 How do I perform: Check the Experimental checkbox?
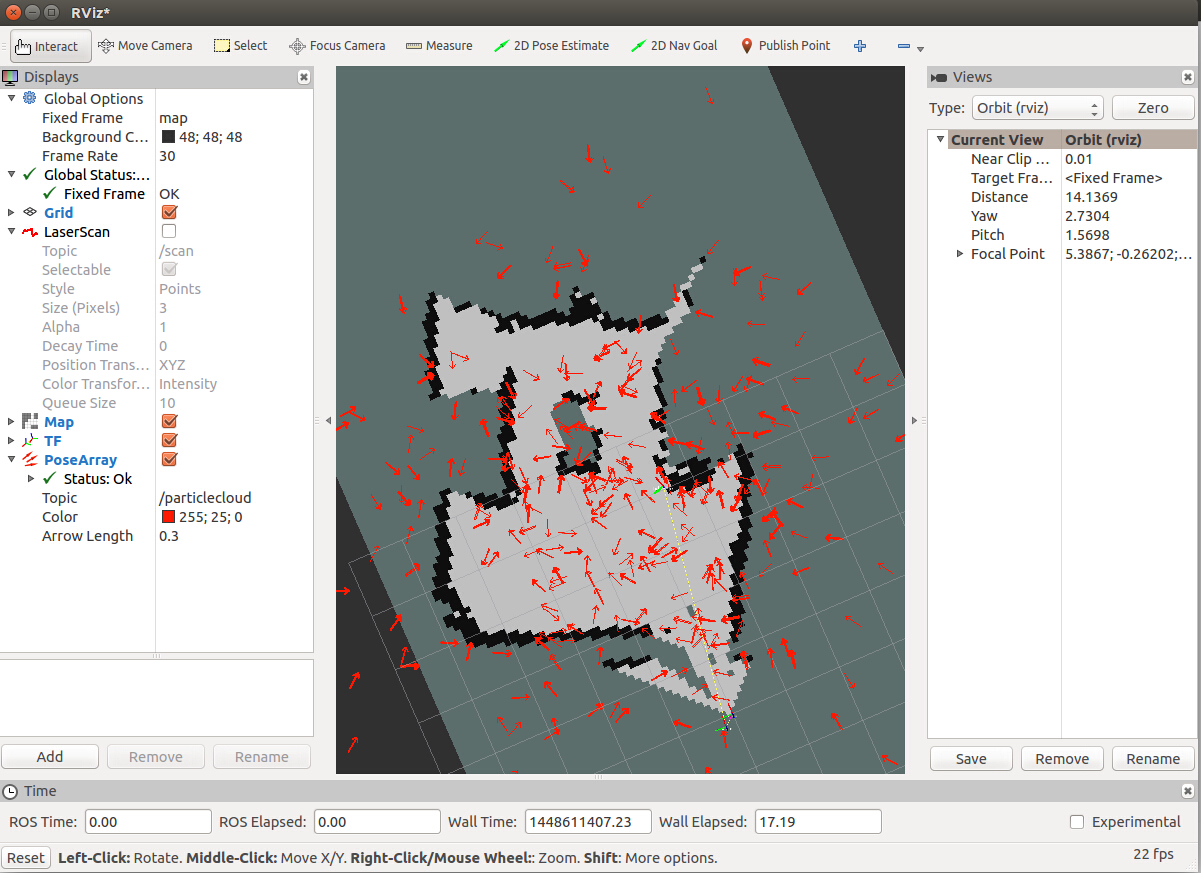click(1077, 822)
